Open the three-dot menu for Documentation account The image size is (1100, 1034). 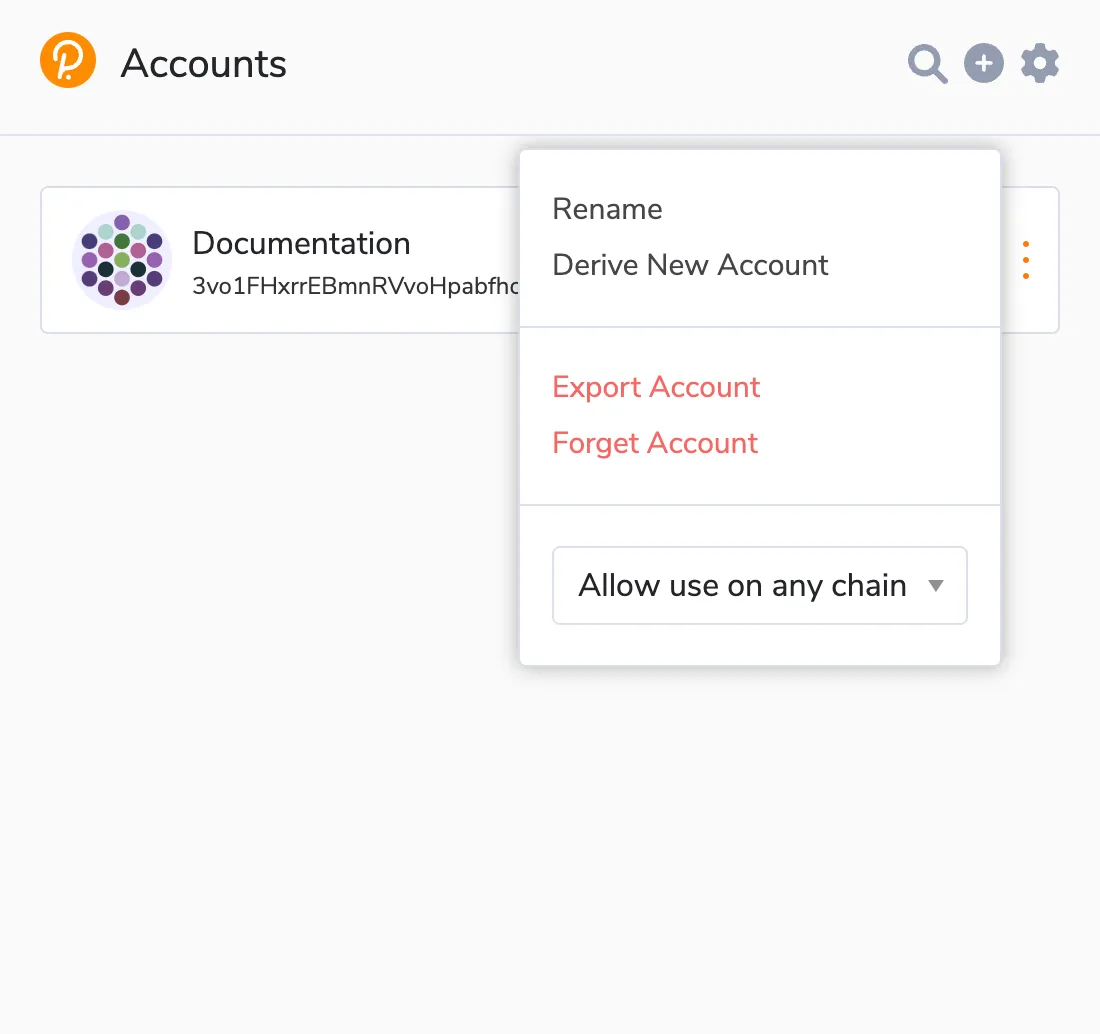pos(1026,260)
